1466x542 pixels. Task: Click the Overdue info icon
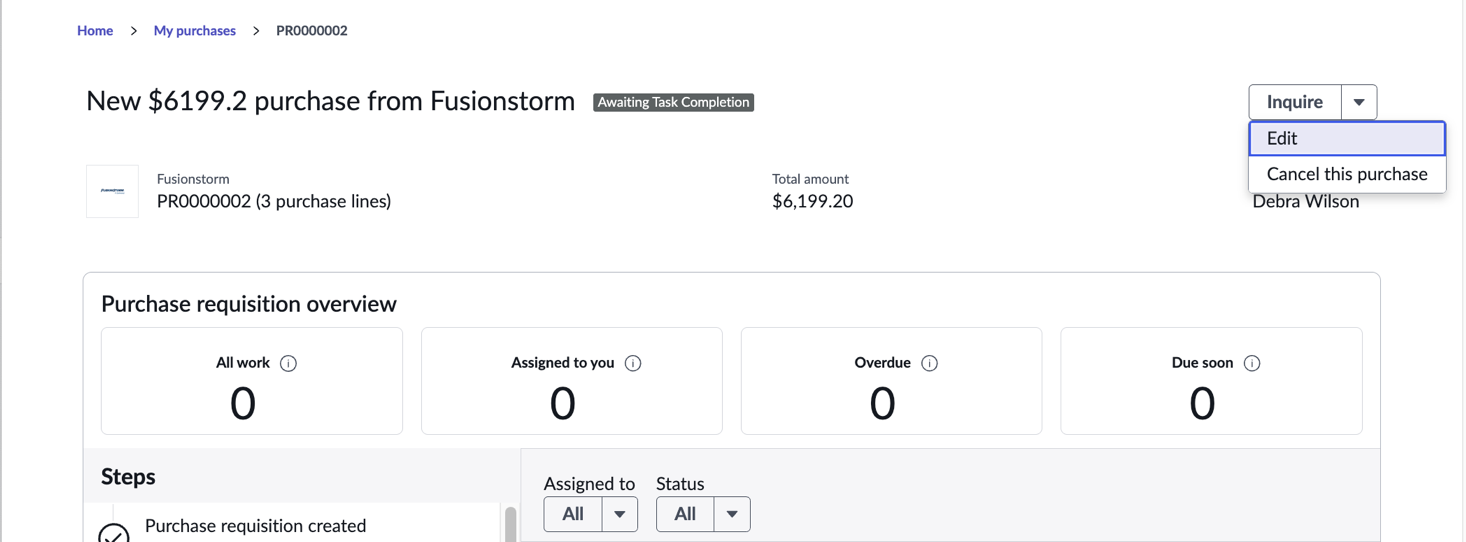pos(929,363)
